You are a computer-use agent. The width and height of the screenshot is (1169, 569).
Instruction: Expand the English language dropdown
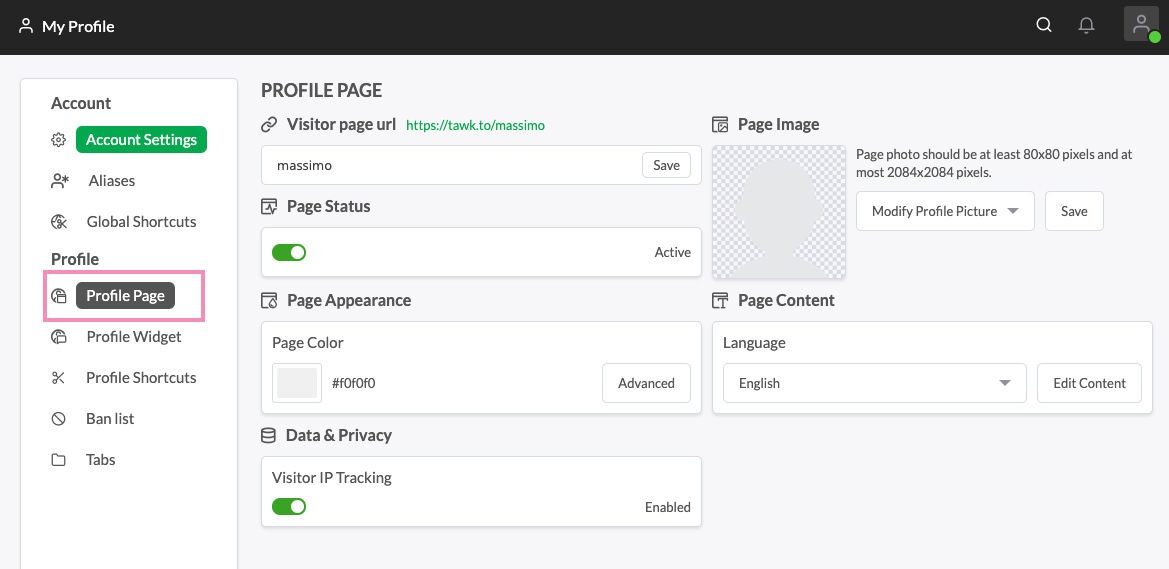874,383
